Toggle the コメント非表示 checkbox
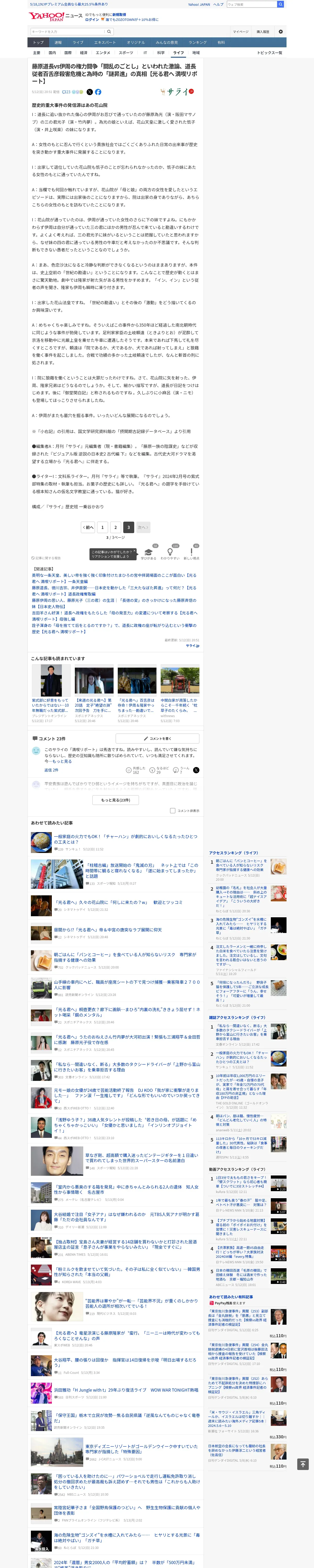The width and height of the screenshot is (314, 1568). [172, 810]
